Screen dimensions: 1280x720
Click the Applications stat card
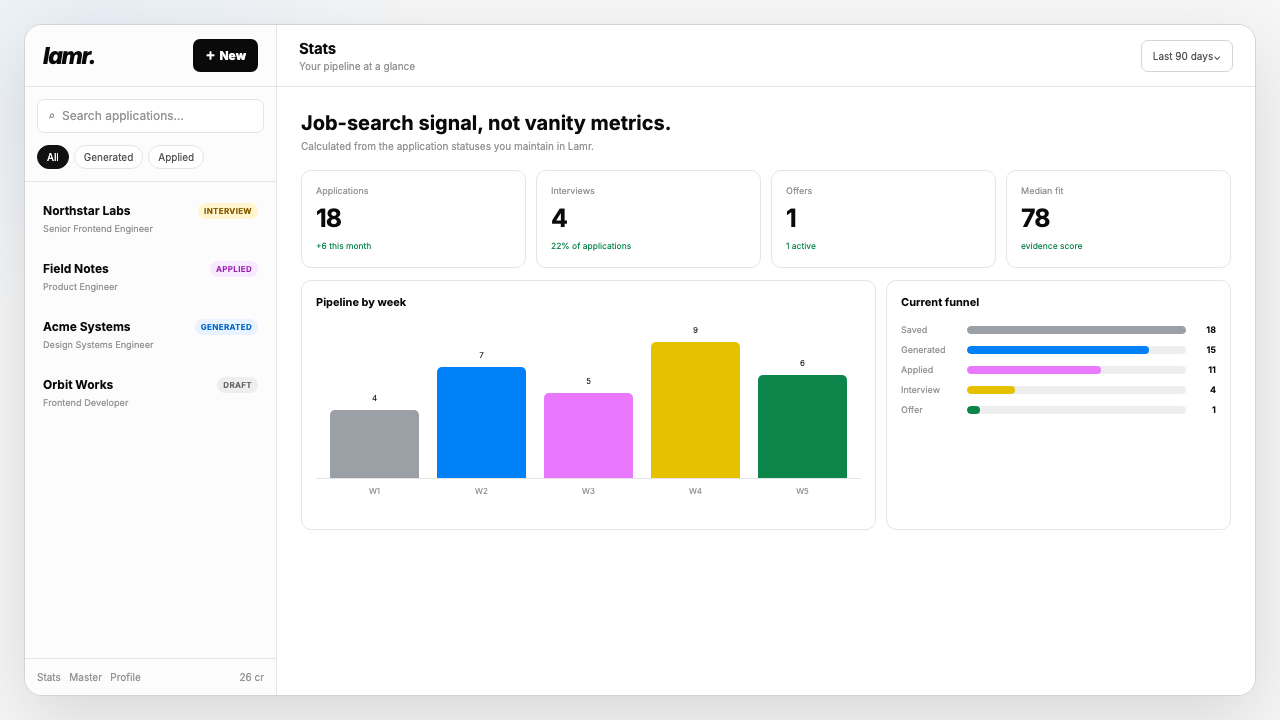tap(413, 219)
